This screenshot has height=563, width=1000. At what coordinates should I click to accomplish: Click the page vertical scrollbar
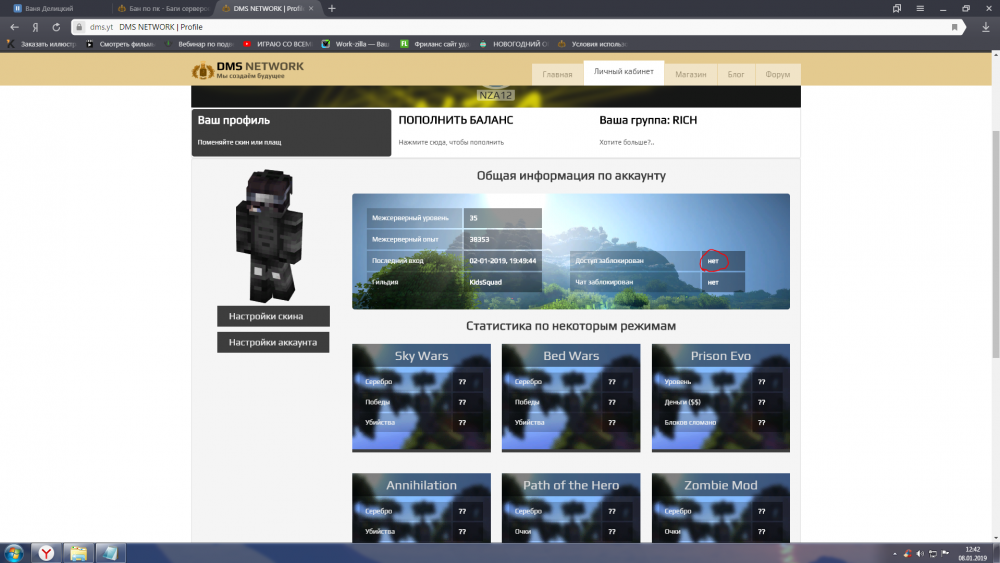[x=996, y=242]
